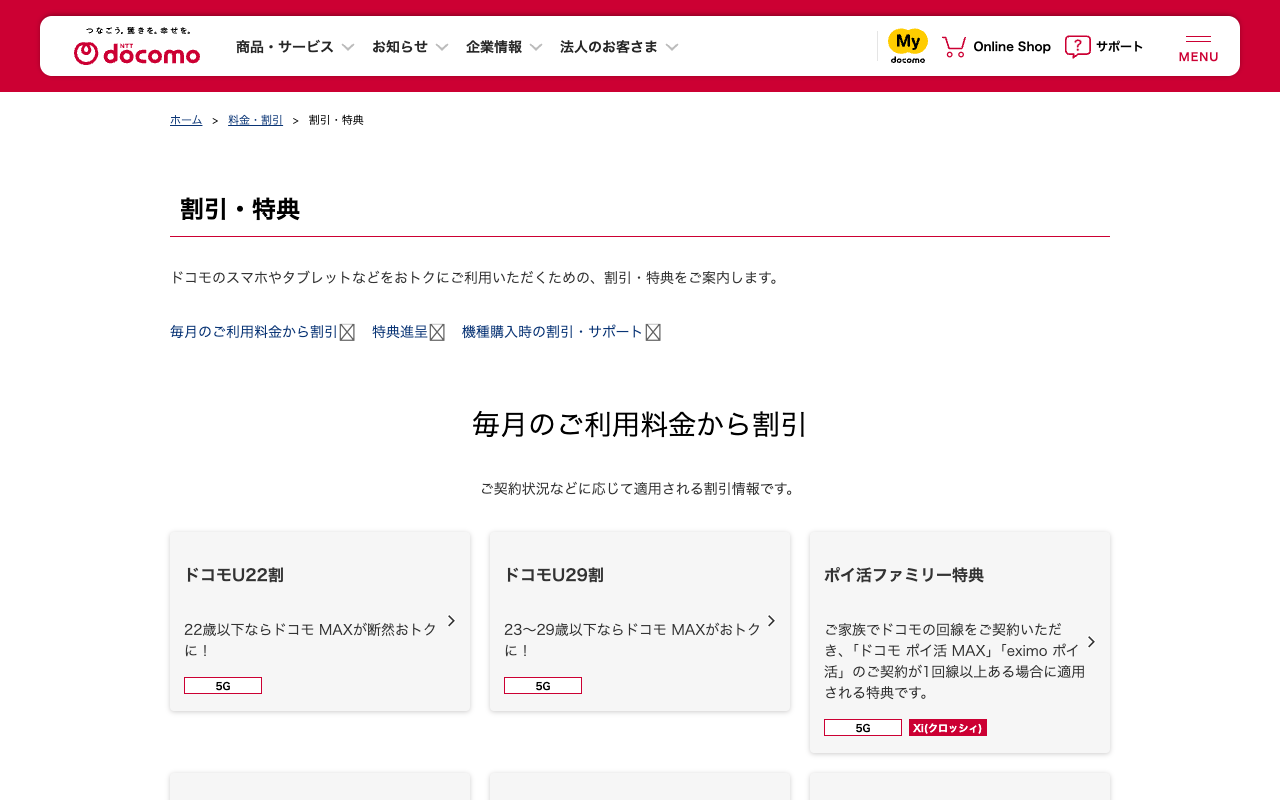
Task: Jump to 特典進呈 section
Action: (x=400, y=332)
